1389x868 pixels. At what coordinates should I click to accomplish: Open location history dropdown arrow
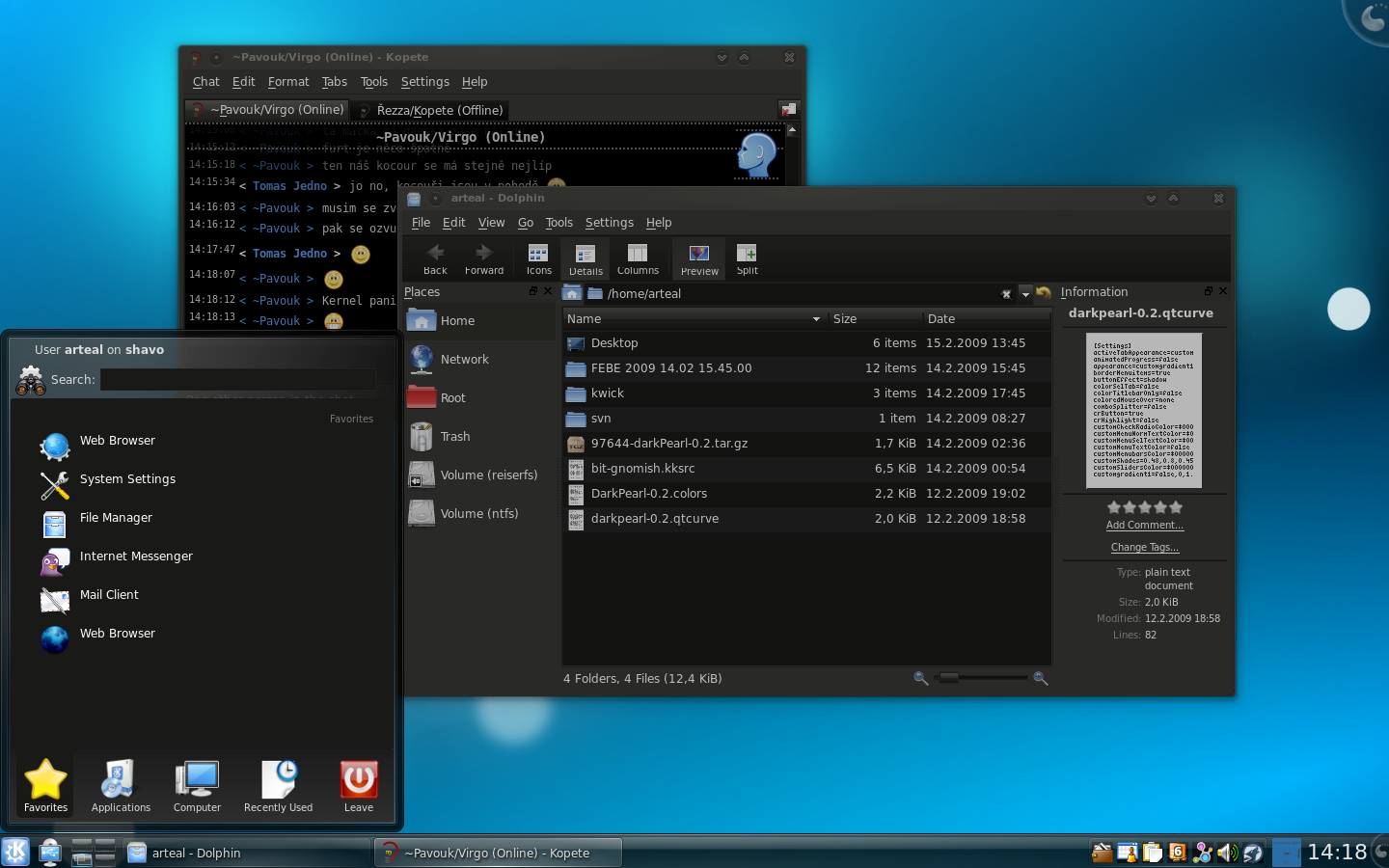point(1025,294)
